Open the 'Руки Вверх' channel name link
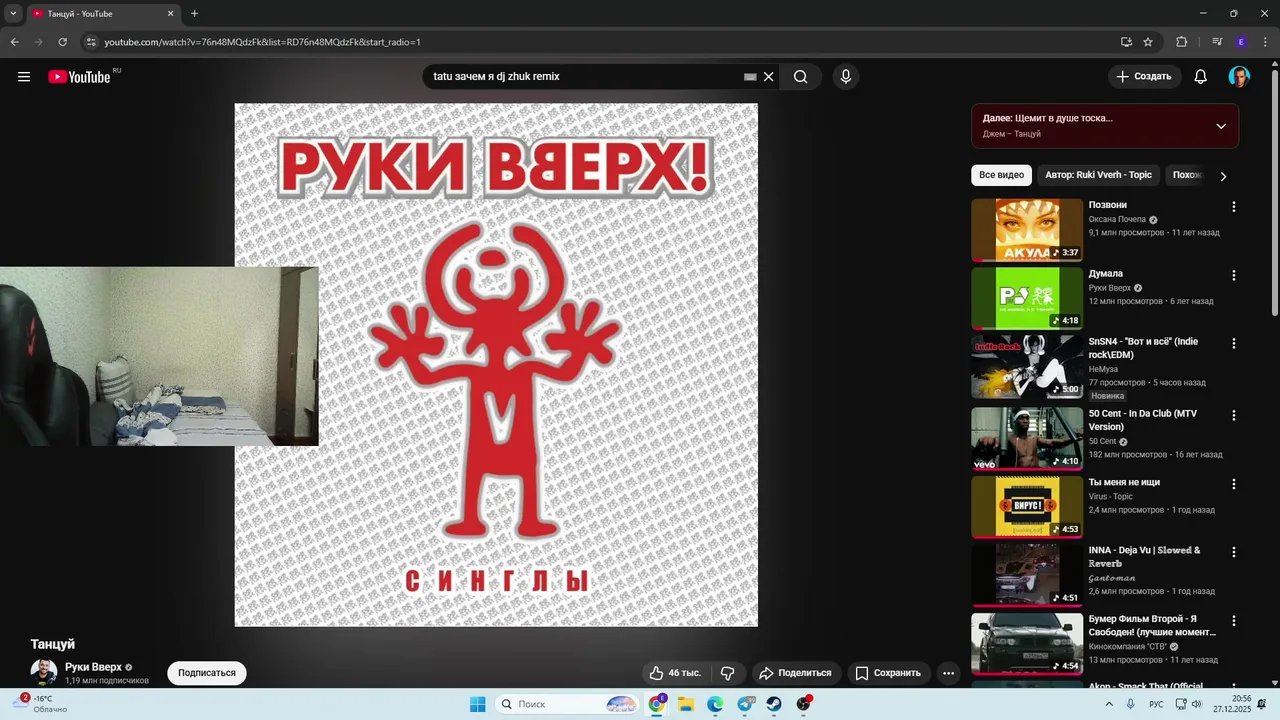1280x720 pixels. pos(93,667)
